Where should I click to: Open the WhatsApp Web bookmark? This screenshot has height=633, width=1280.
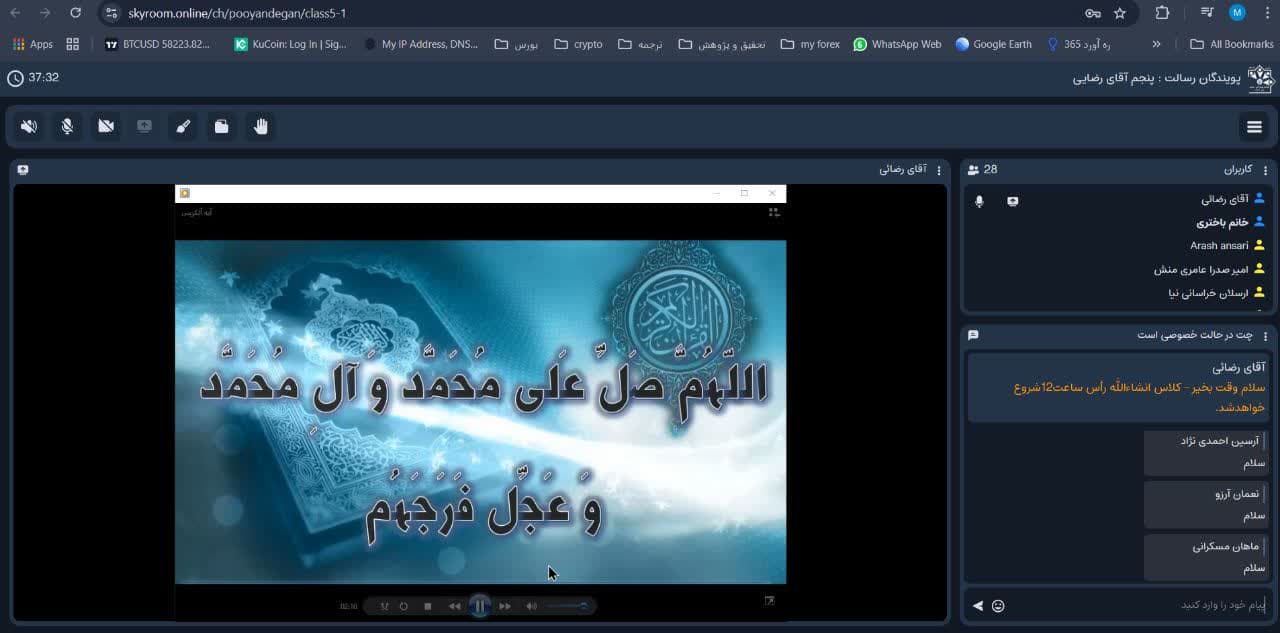pyautogui.click(x=897, y=44)
